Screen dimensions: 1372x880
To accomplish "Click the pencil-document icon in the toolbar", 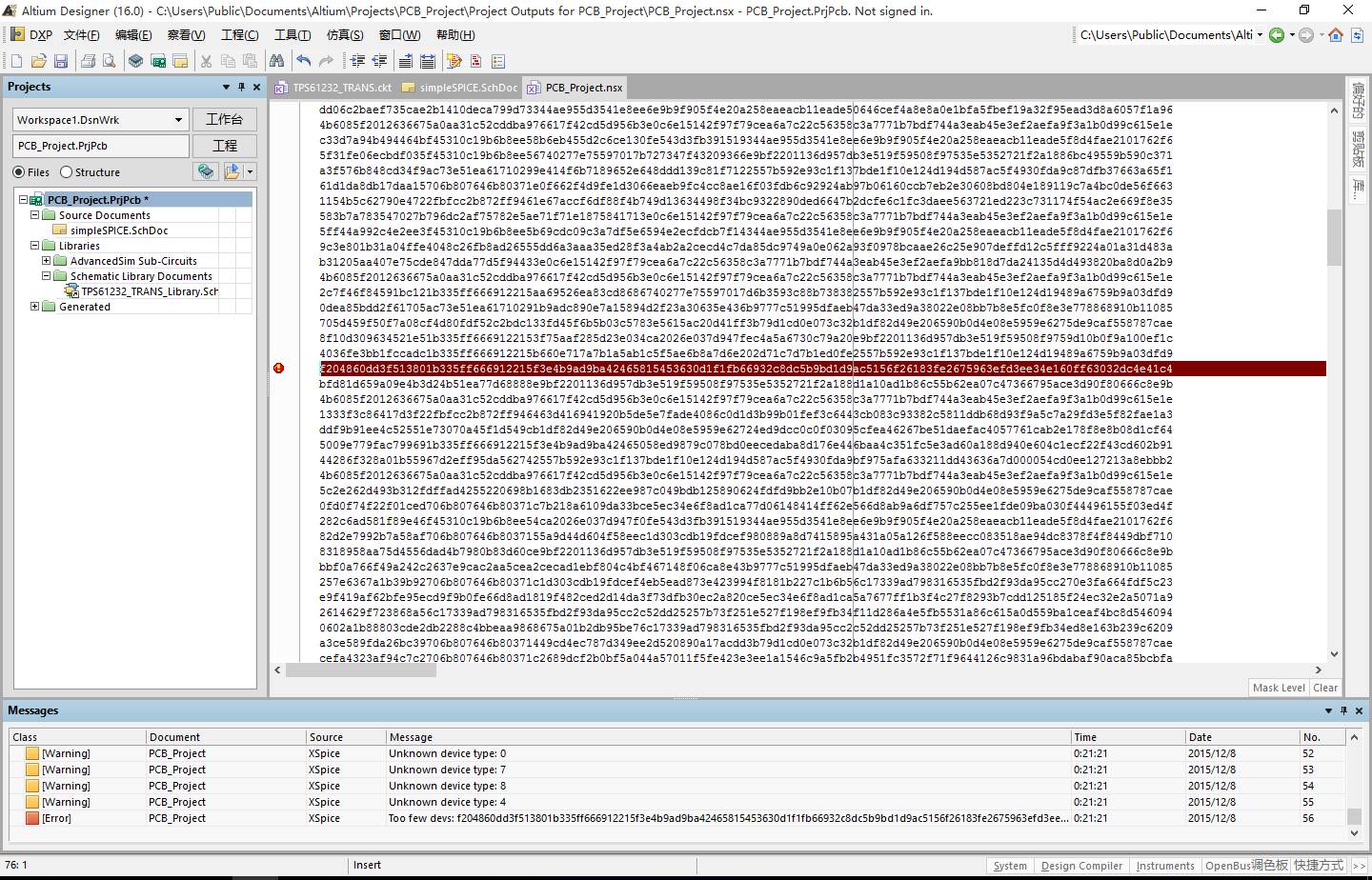I will point(454,61).
